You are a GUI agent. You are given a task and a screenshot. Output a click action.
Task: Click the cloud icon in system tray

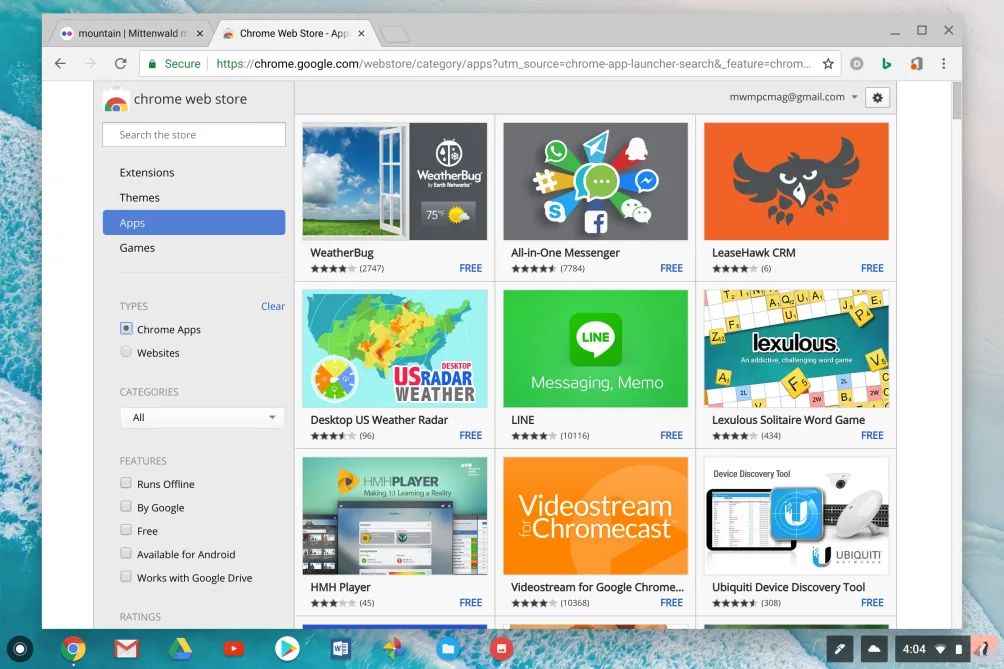(873, 649)
